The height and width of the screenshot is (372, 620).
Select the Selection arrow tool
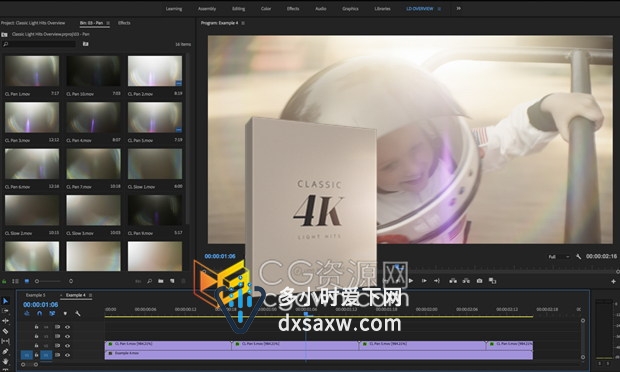click(6, 301)
